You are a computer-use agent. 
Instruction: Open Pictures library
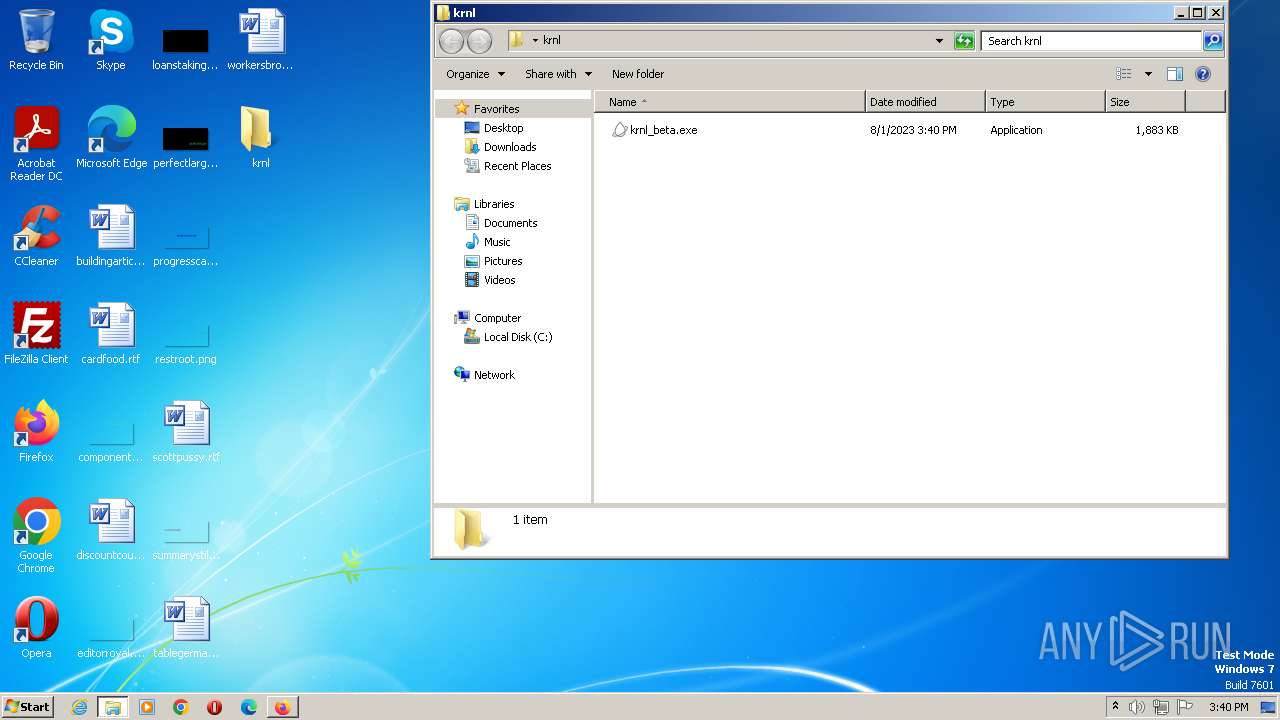(x=493, y=261)
